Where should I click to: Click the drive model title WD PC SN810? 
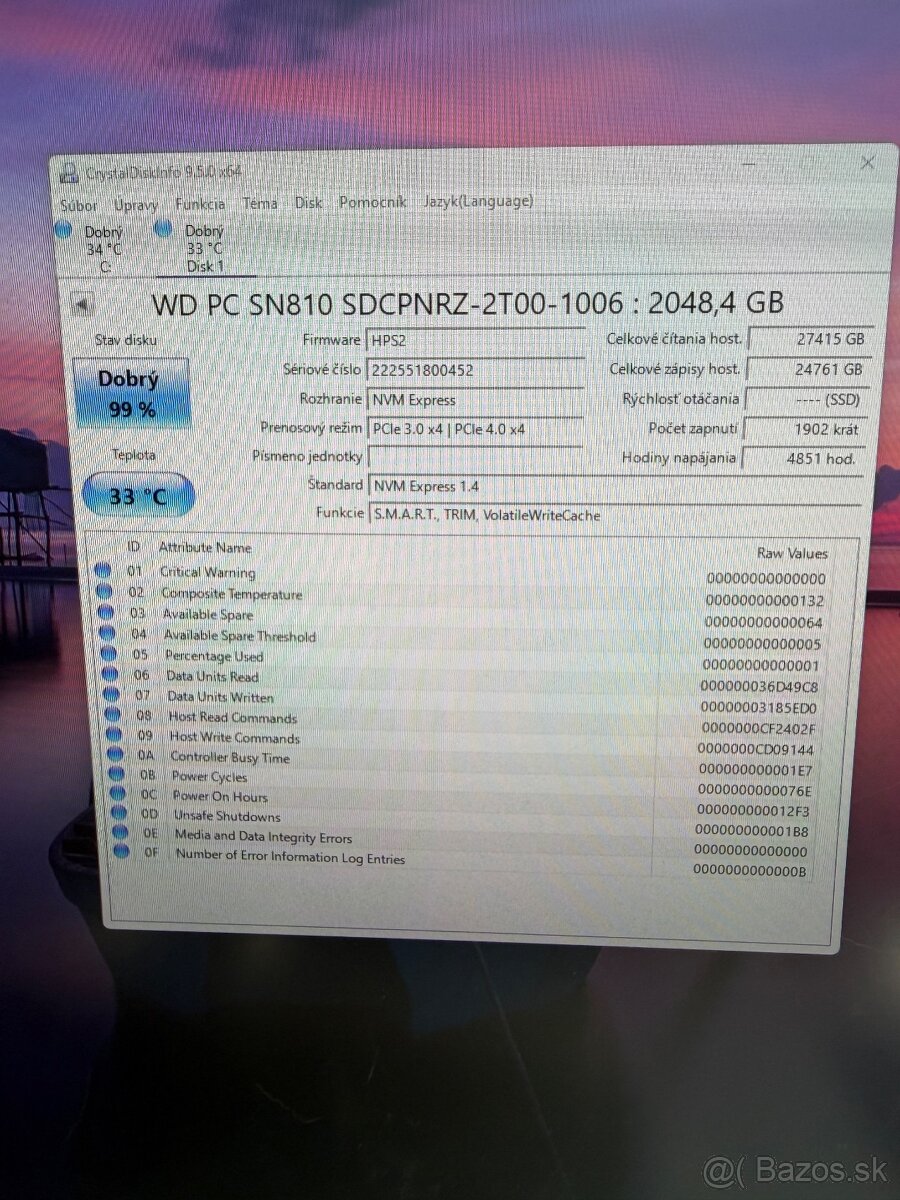pyautogui.click(x=468, y=301)
